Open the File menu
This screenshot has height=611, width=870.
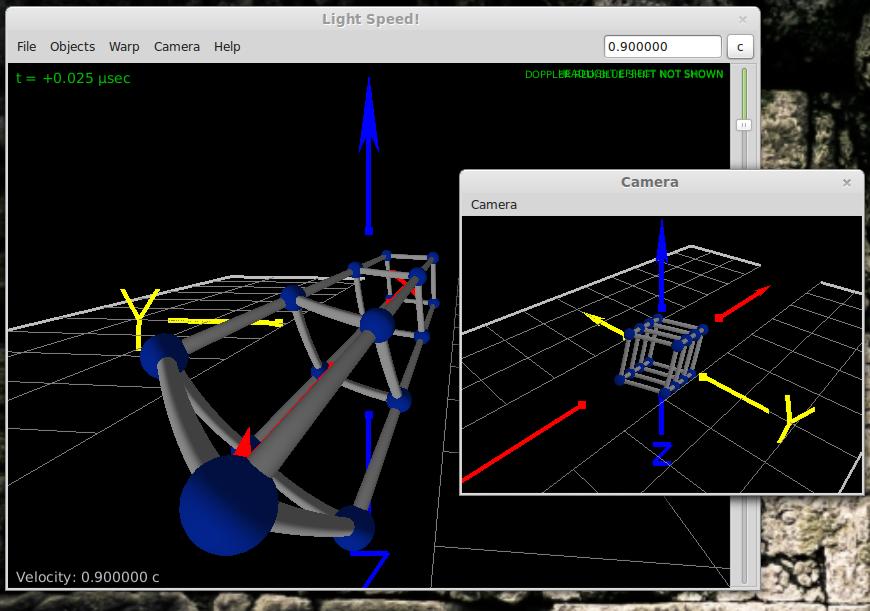coord(27,46)
